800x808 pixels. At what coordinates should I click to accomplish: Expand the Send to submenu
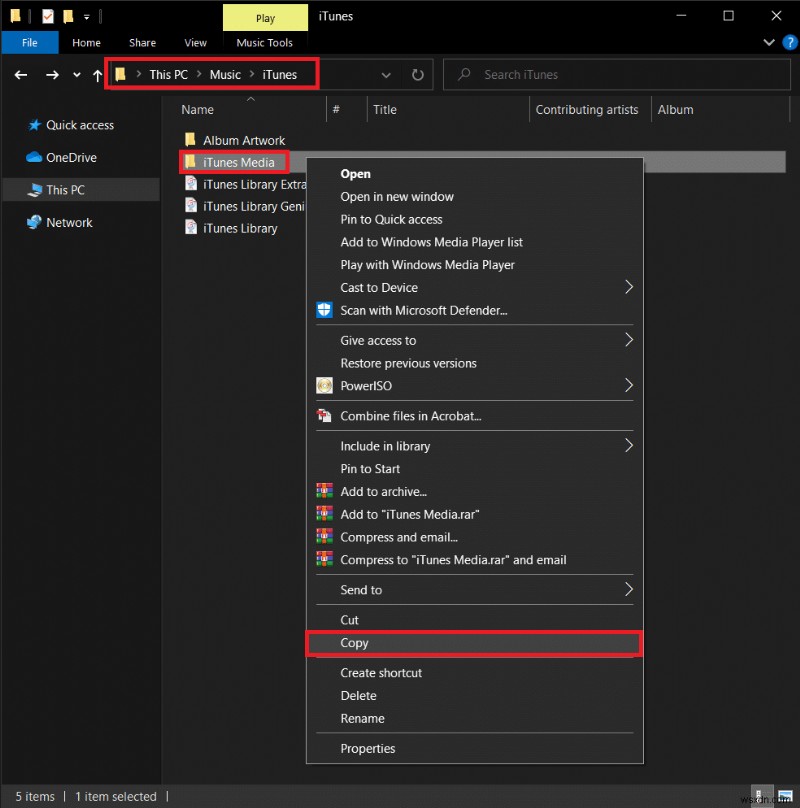click(x=628, y=590)
